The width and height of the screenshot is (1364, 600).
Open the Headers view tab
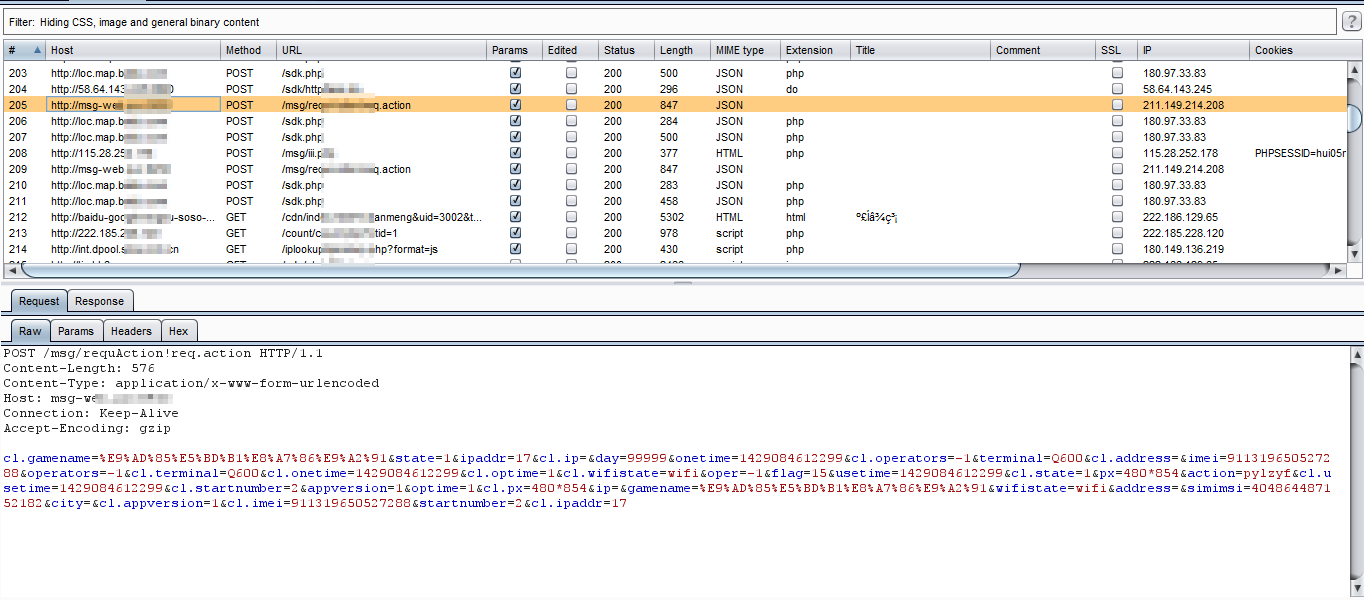point(131,331)
